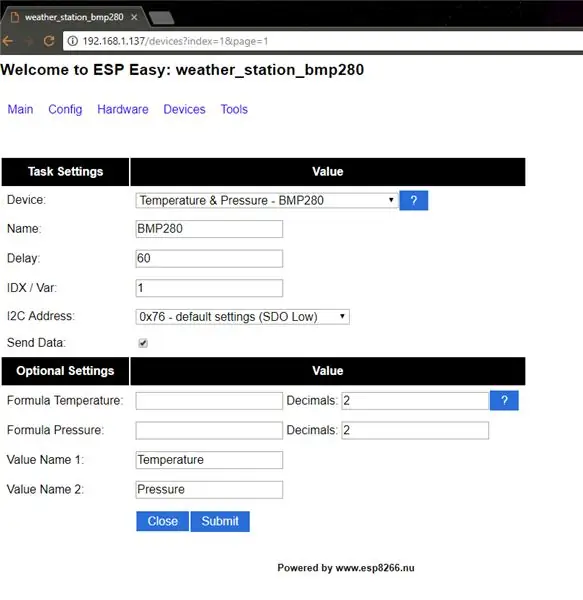
Task: Click the 'Formula Temperature:' label
Action: point(65,400)
